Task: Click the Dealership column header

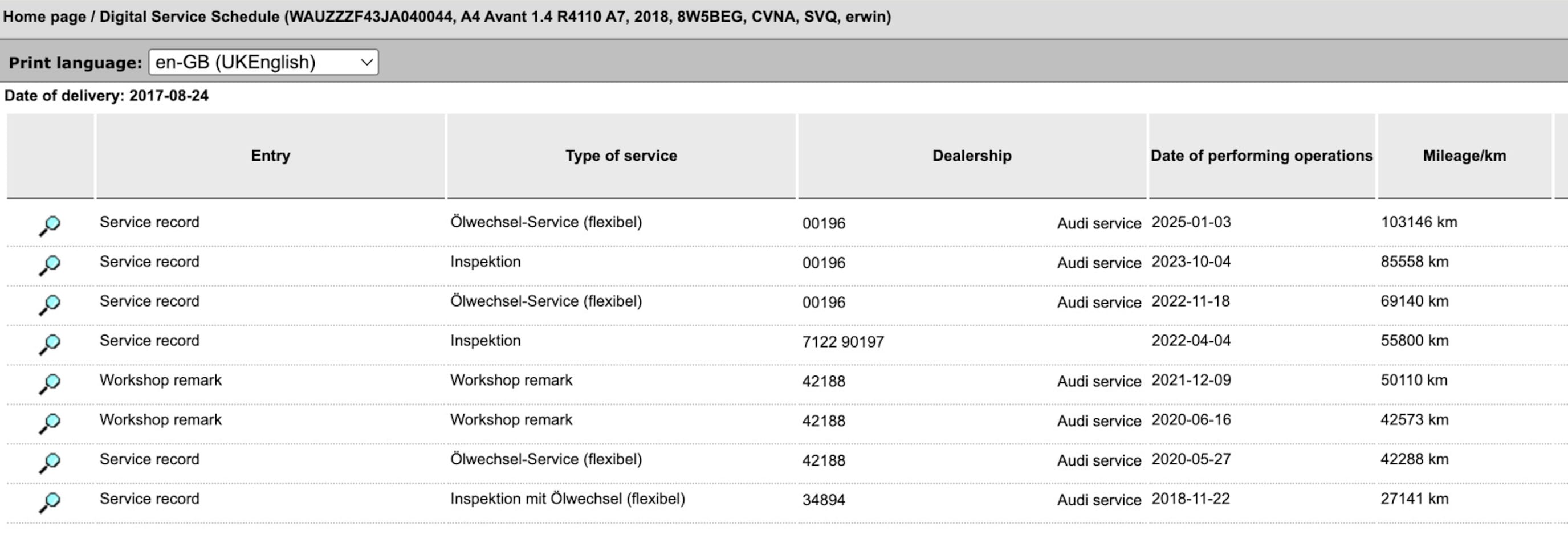Action: 971,156
